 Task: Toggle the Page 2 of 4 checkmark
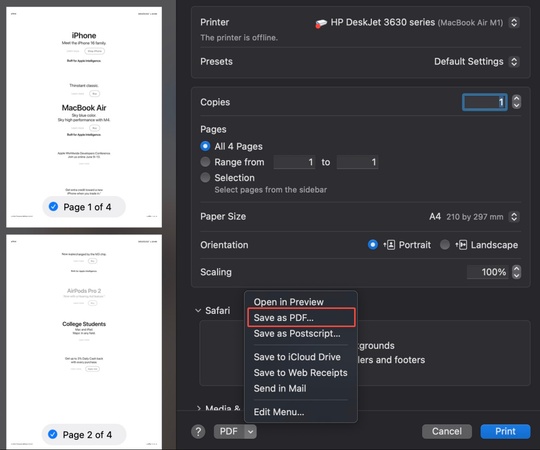[53, 434]
